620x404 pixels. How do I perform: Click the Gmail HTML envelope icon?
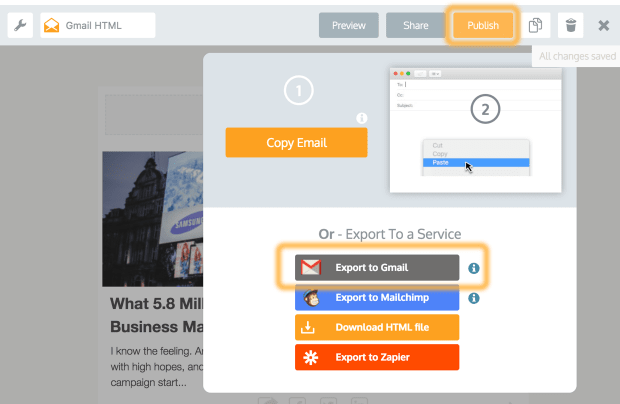click(51, 25)
